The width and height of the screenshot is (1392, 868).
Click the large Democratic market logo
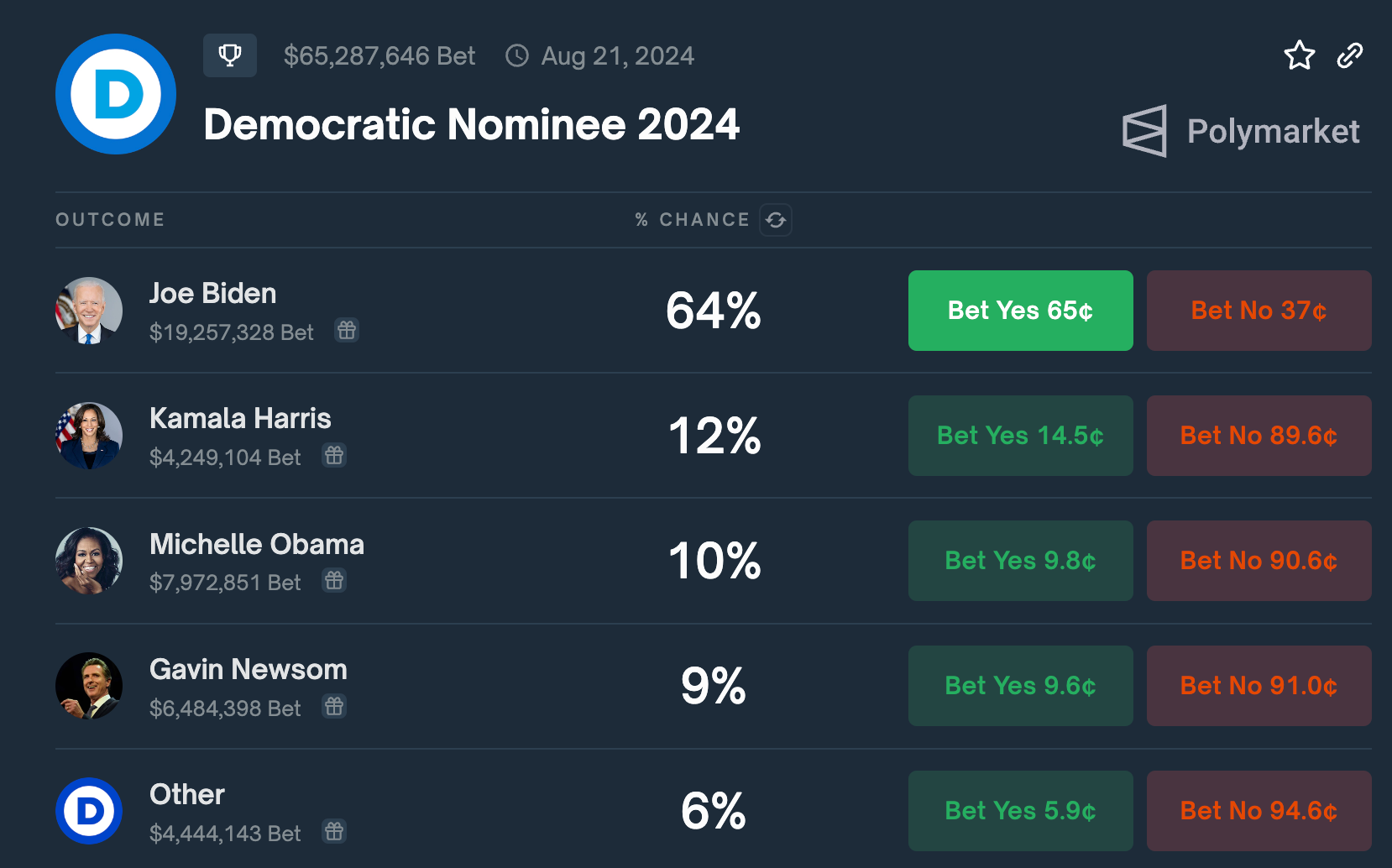pyautogui.click(x=116, y=94)
